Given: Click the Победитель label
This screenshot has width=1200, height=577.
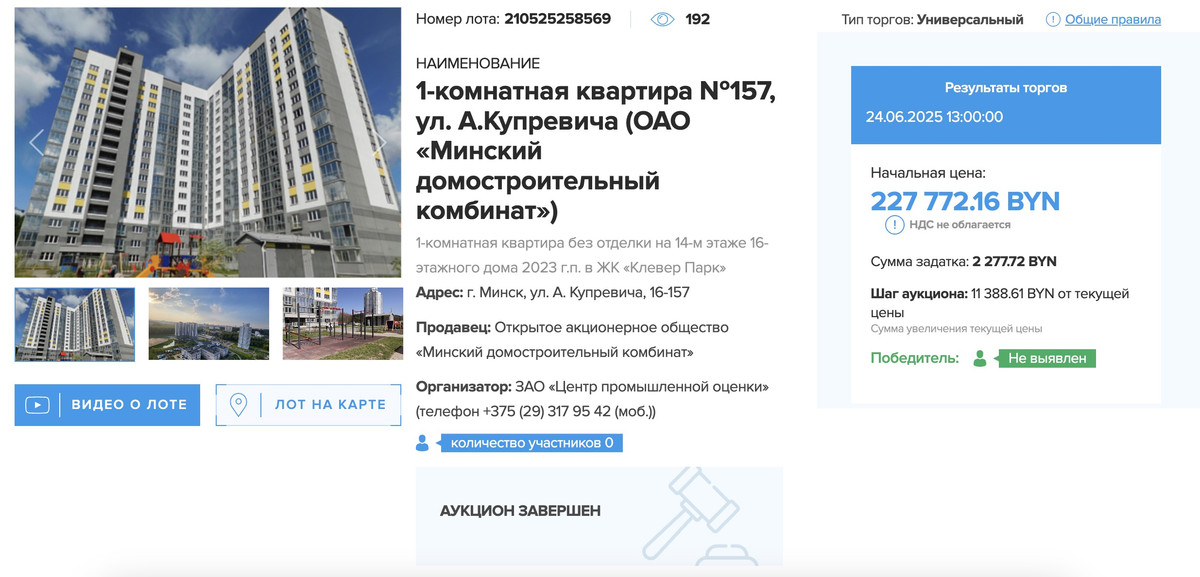Looking at the screenshot, I should pyautogui.click(x=915, y=358).
